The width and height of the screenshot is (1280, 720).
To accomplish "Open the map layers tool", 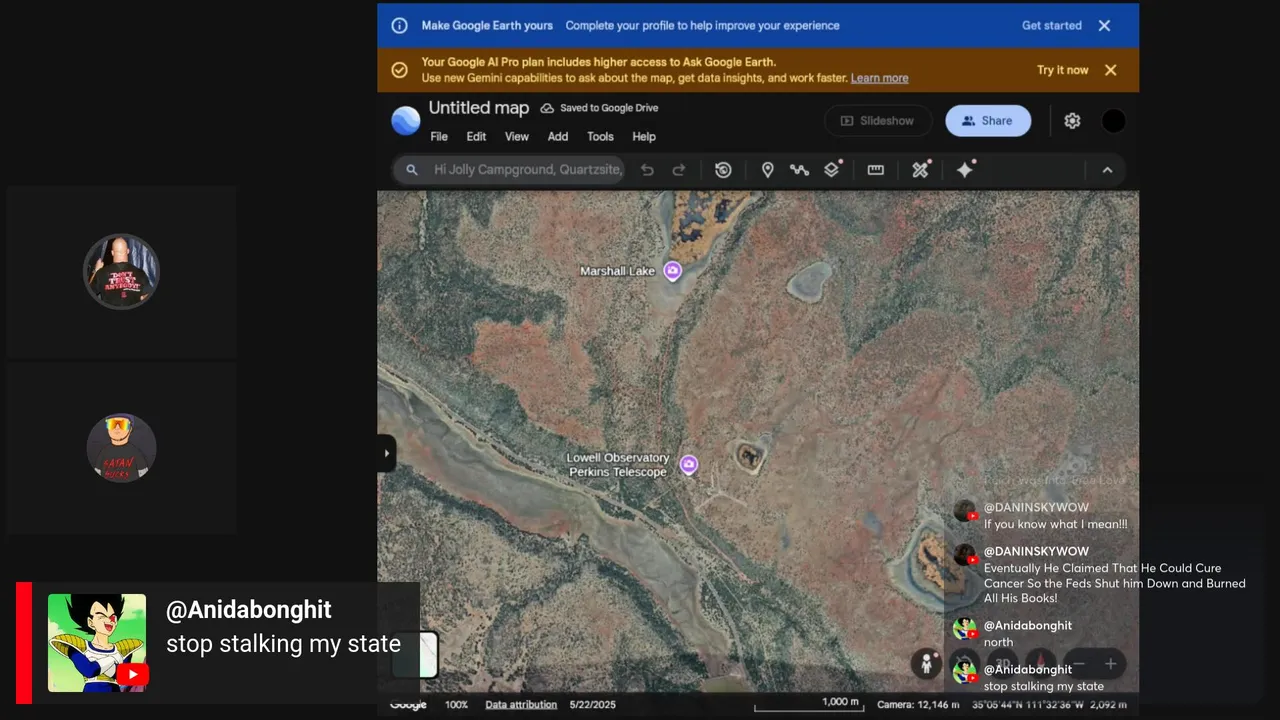I will tap(832, 169).
